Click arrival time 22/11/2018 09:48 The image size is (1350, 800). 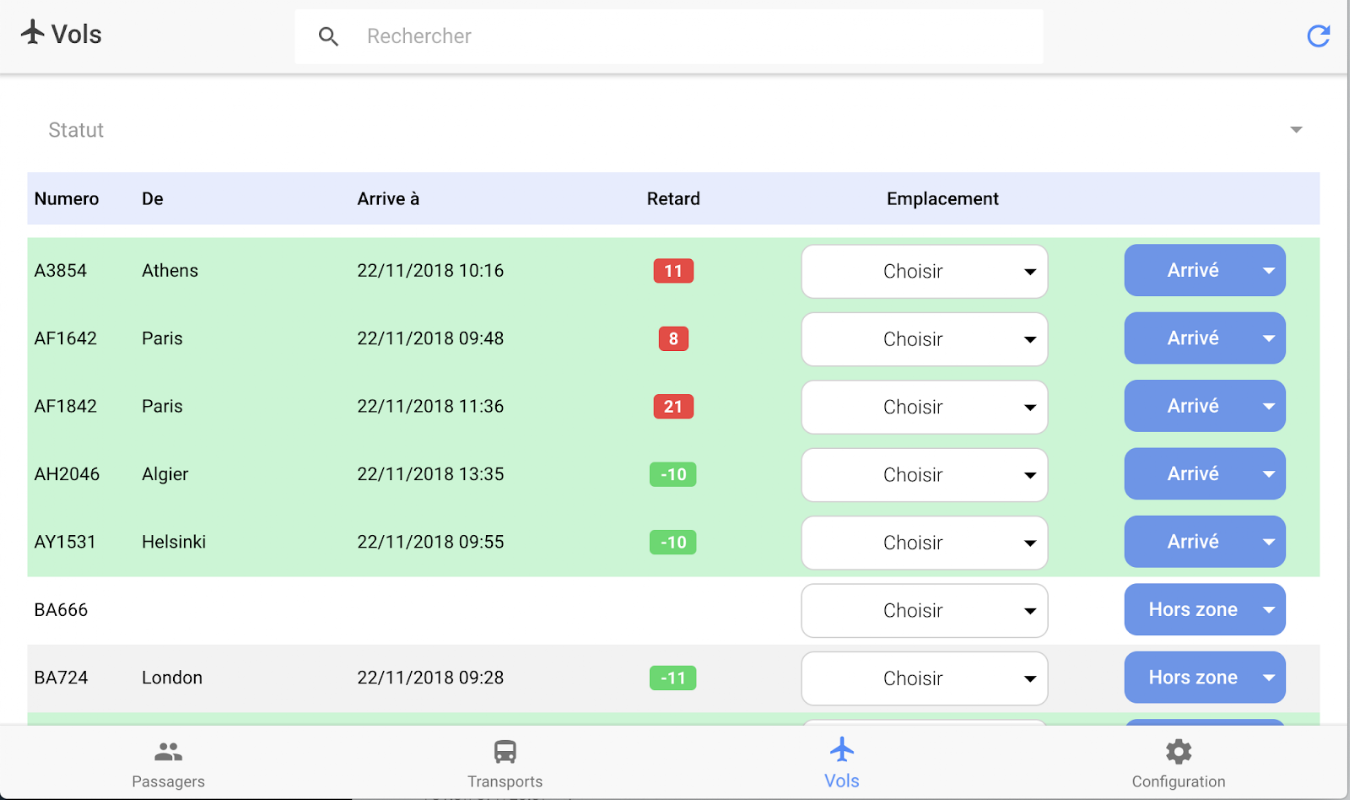pos(430,339)
